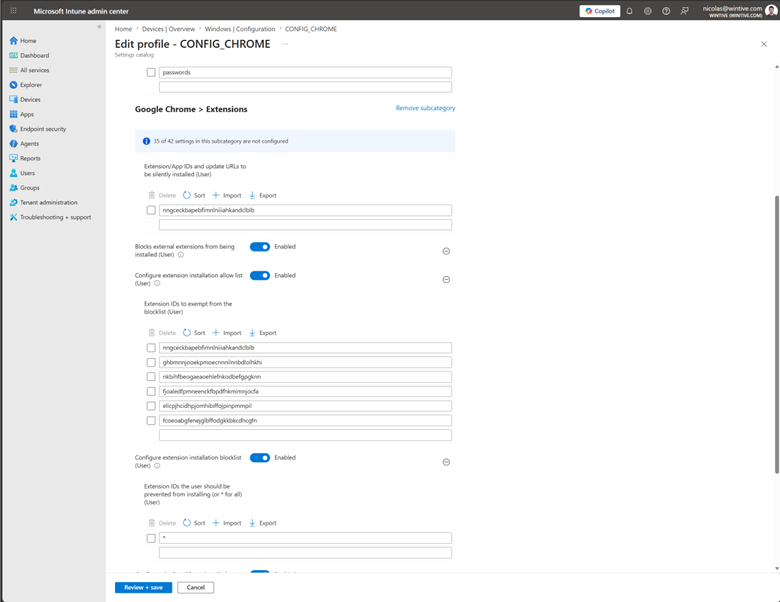Click empty field under silently installed list
Viewport: 780px width, 602px height.
305,225
